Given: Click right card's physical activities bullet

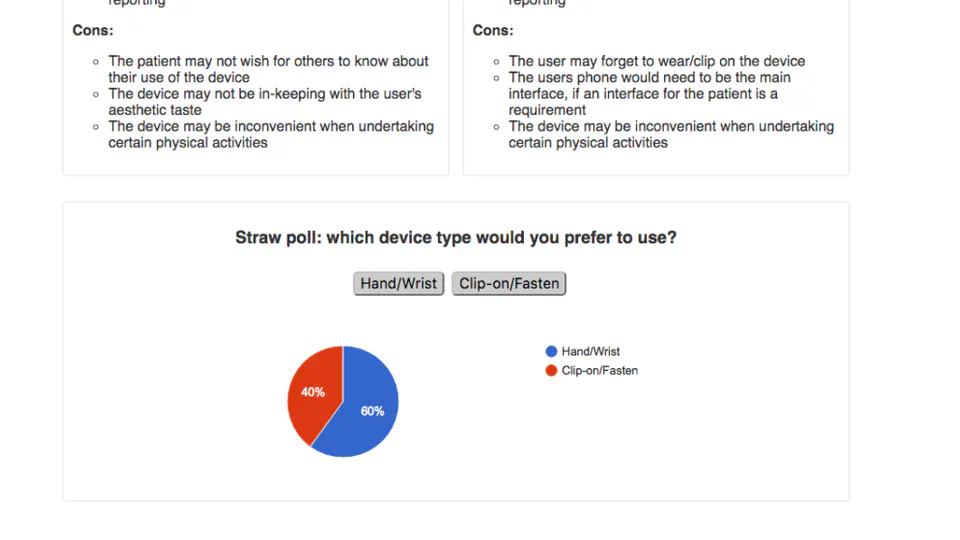Looking at the screenshot, I should (x=671, y=134).
